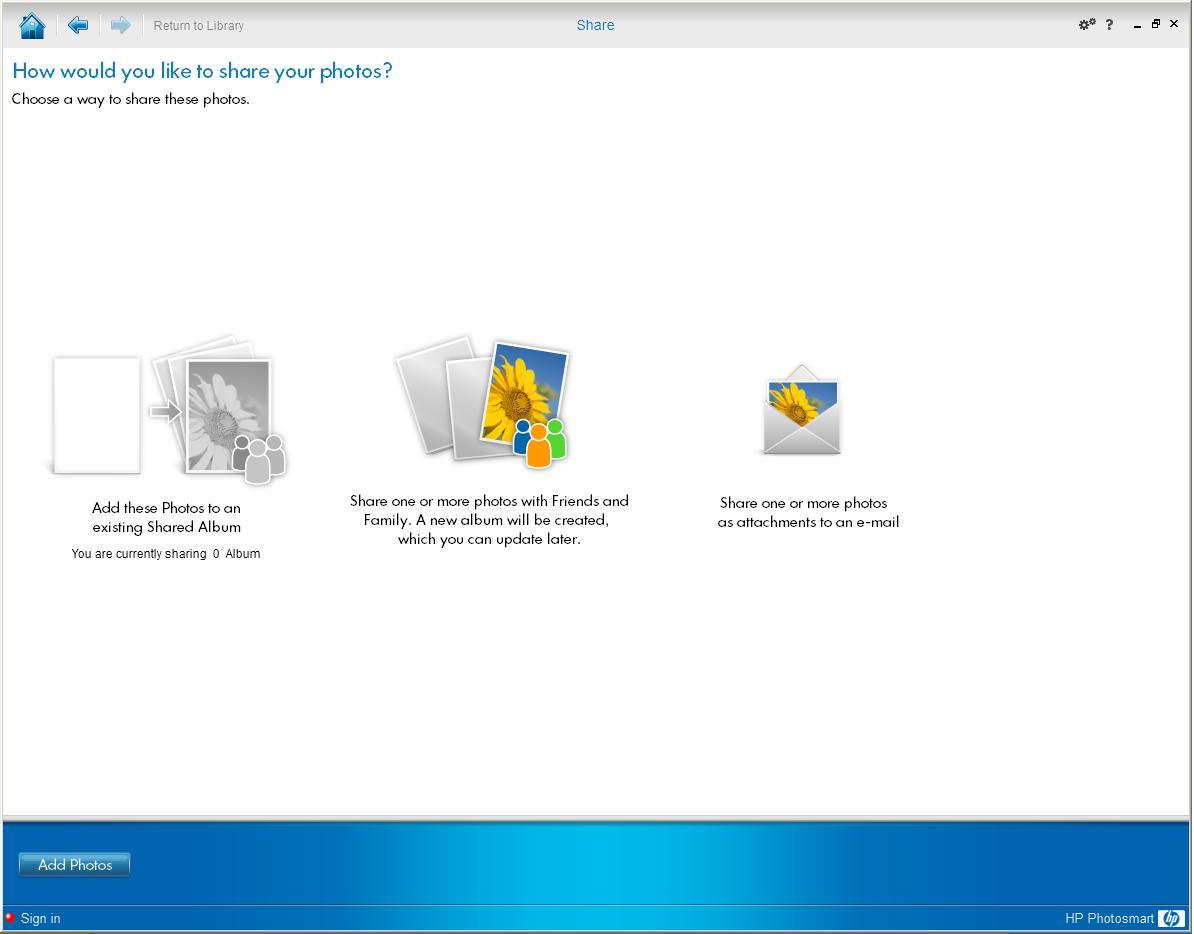Viewport: 1194px width, 934px height.
Task: Restore down the application window
Action: coord(1155,24)
